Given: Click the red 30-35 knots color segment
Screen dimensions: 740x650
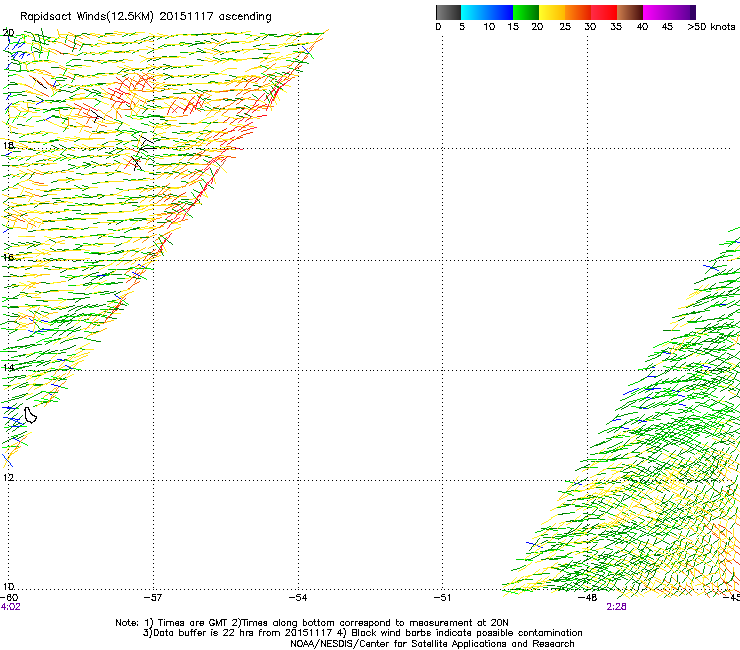Looking at the screenshot, I should [x=604, y=12].
